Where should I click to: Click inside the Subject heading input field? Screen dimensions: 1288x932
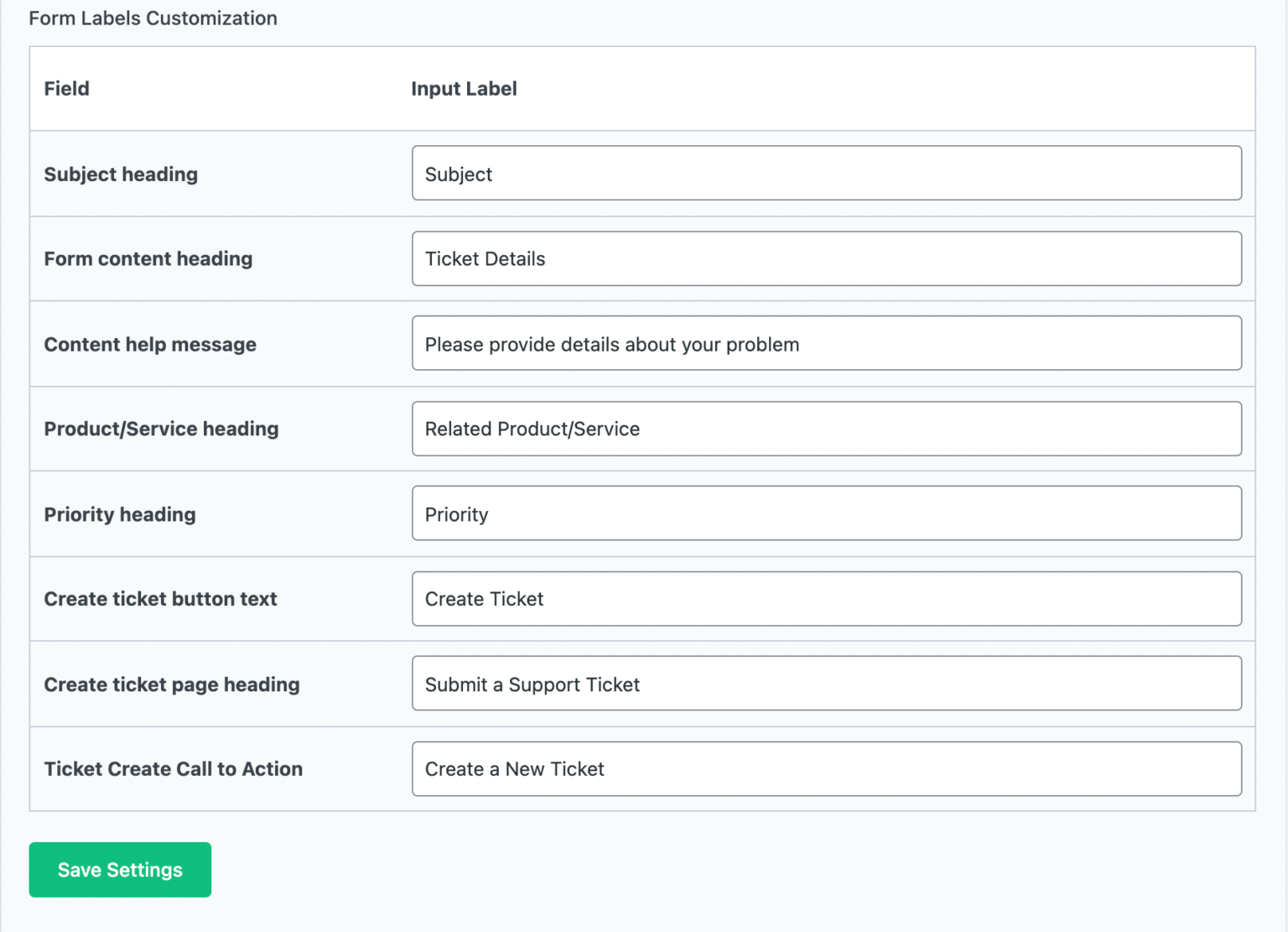coord(826,173)
